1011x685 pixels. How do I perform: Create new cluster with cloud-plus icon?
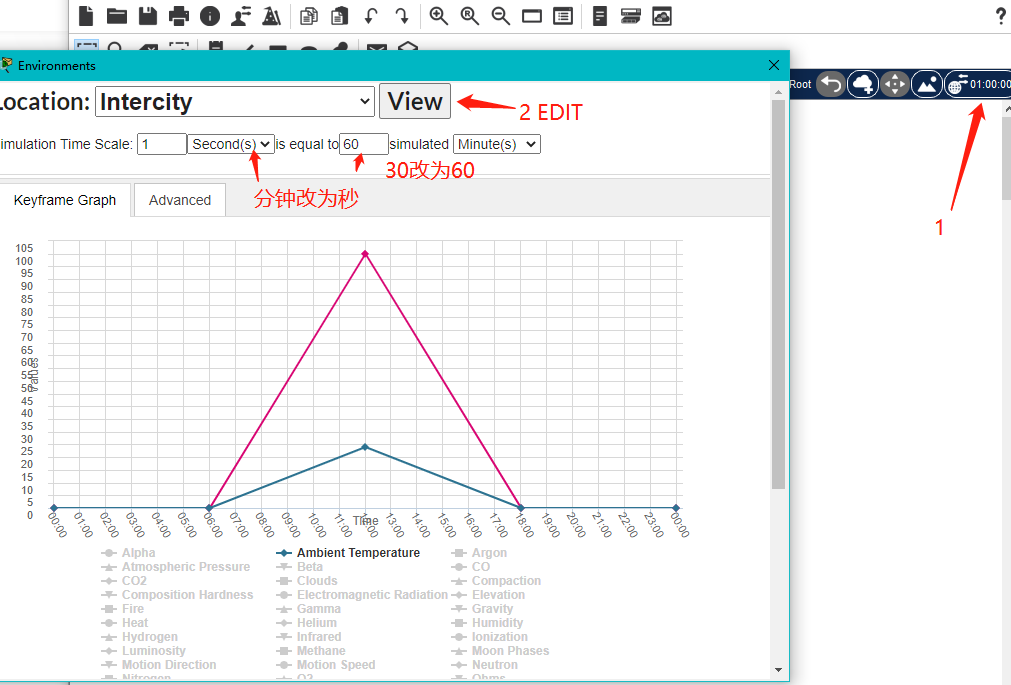tap(863, 84)
